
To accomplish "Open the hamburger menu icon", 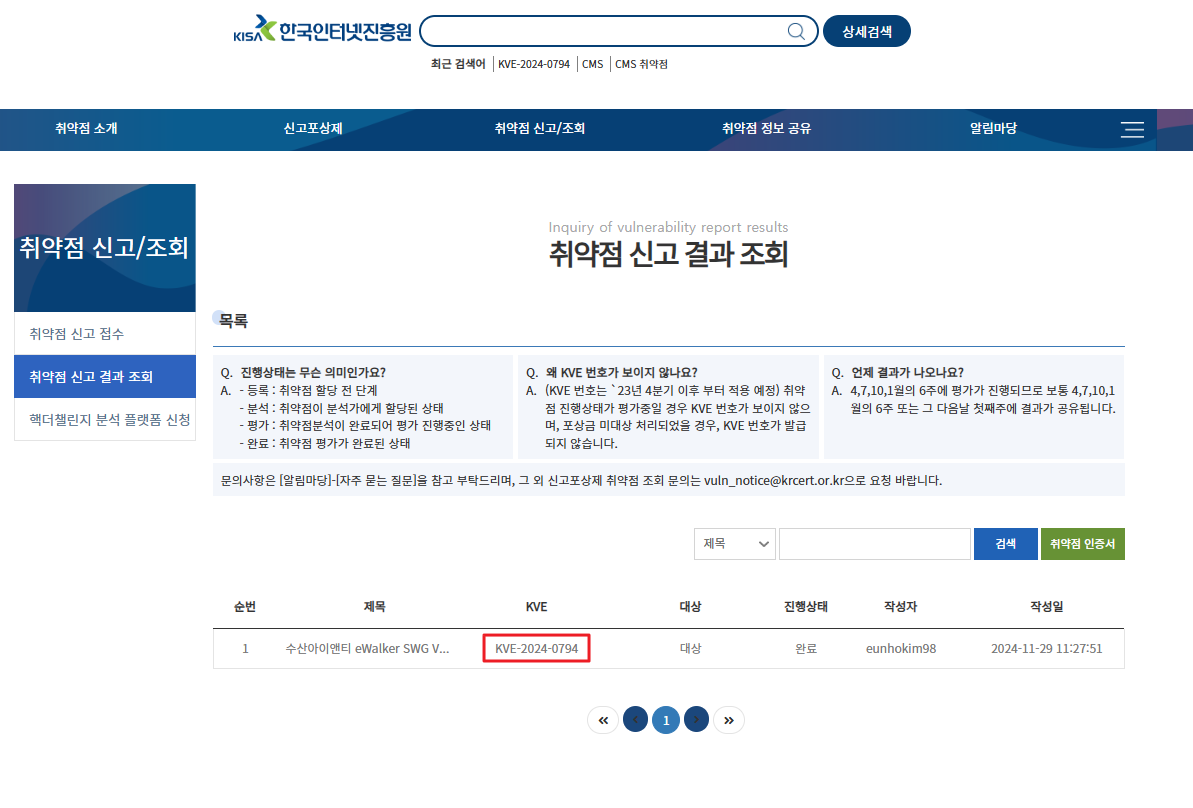I will (x=1132, y=129).
